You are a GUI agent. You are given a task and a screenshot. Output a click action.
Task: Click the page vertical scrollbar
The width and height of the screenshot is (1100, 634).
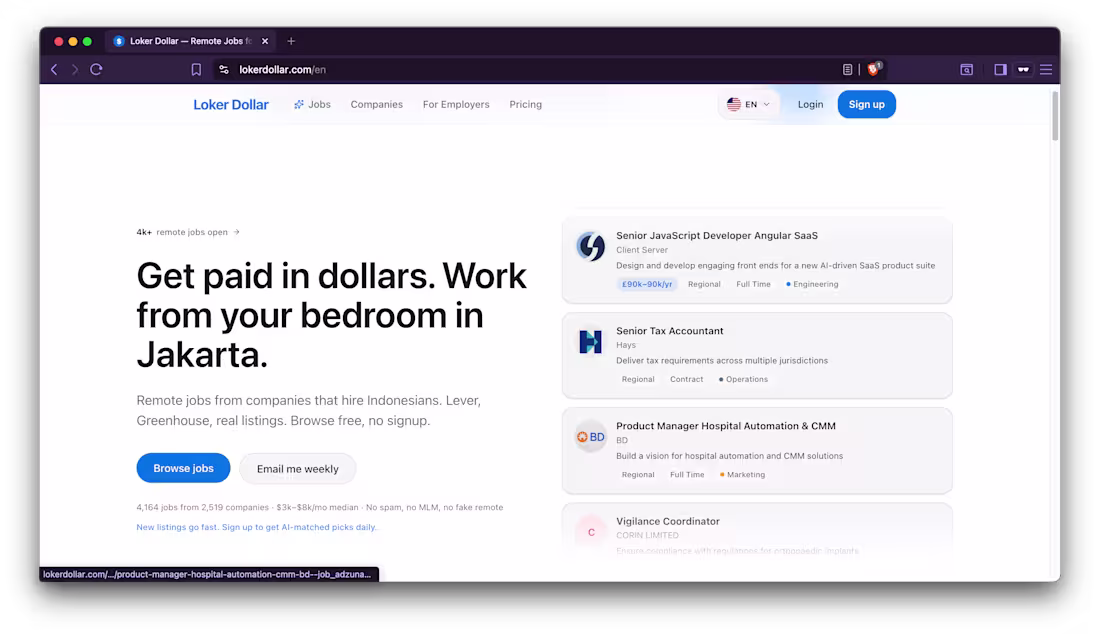click(x=1054, y=116)
